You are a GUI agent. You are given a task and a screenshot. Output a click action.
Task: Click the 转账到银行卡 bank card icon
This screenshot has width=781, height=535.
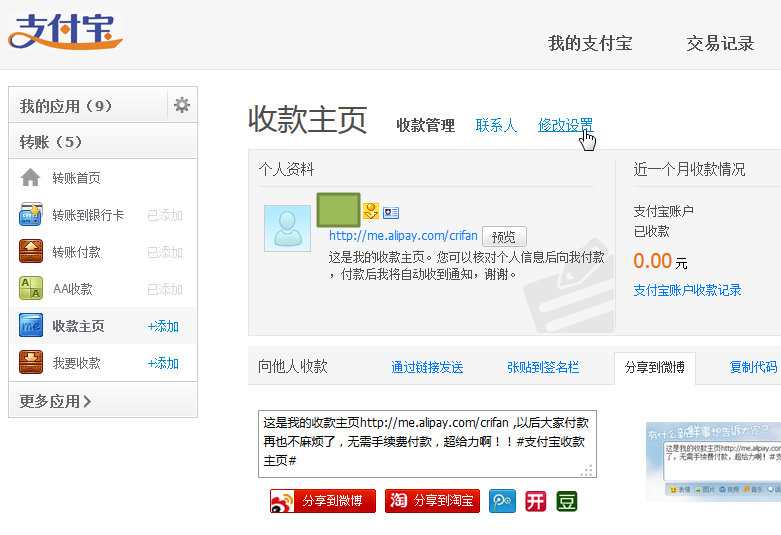click(30, 214)
